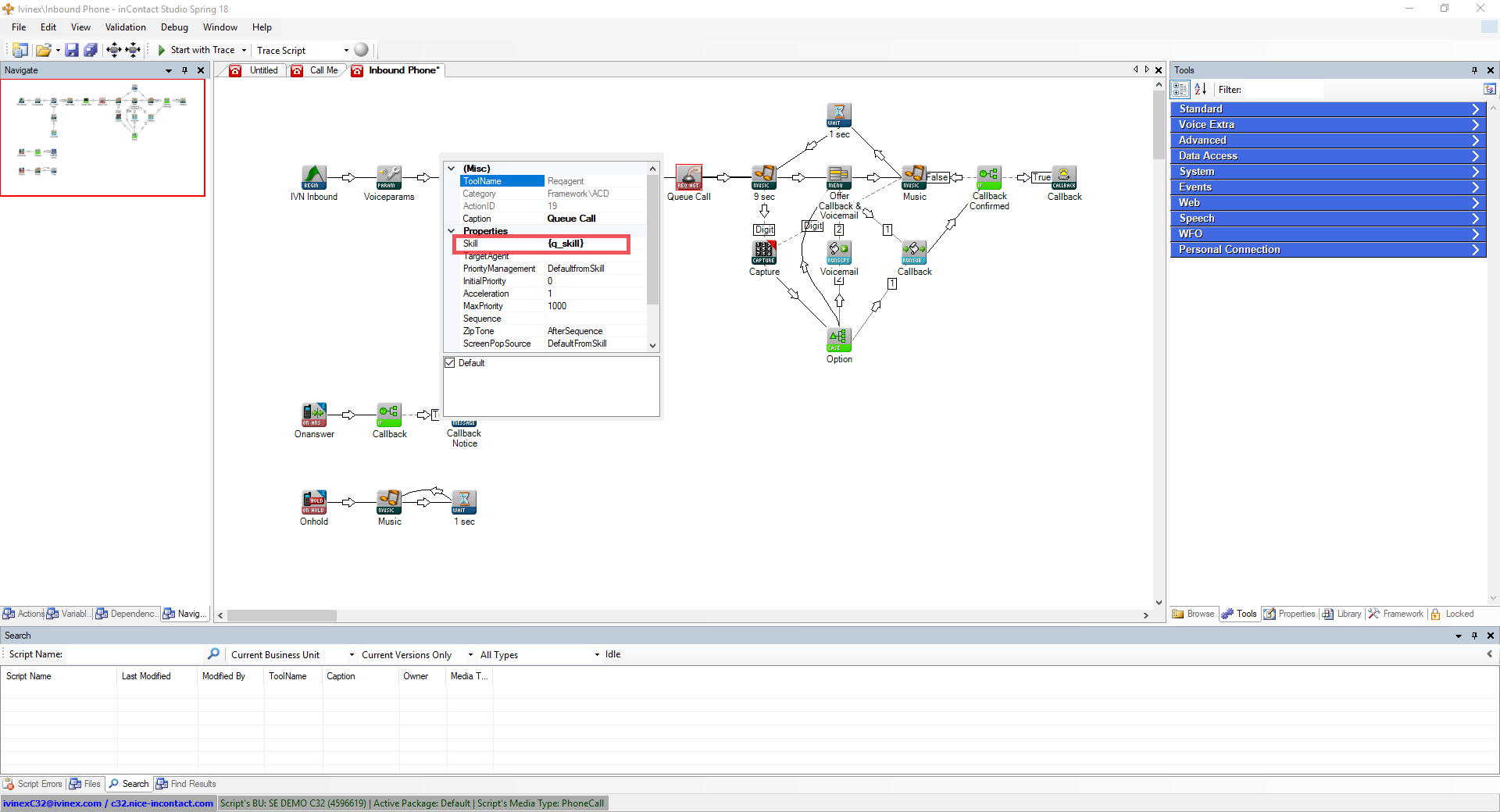Pin the Tools panel
Viewport: 1500px width, 812px height.
[1474, 70]
